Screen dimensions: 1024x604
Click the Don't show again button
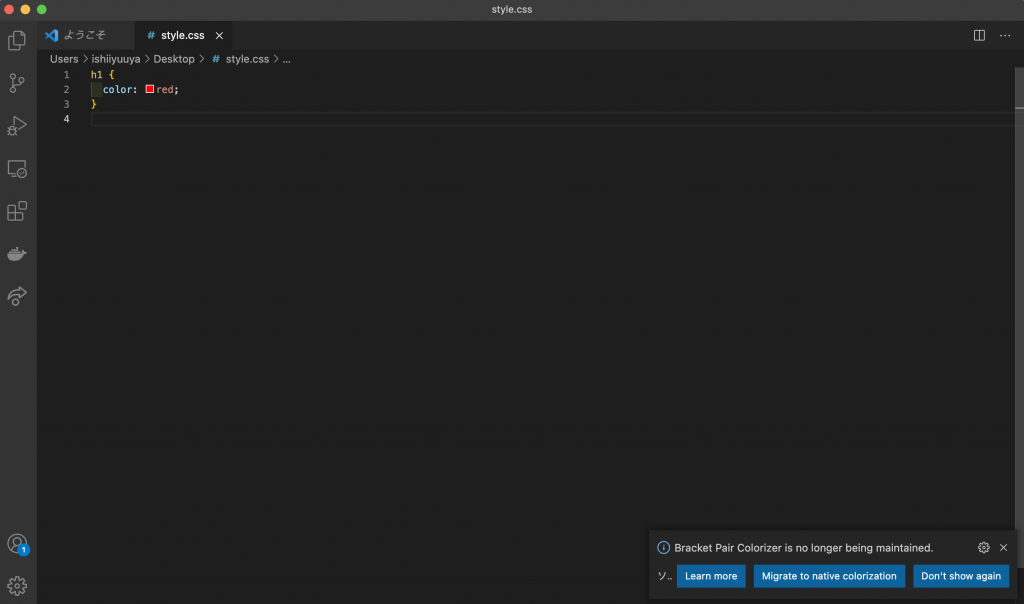pyautogui.click(x=960, y=576)
